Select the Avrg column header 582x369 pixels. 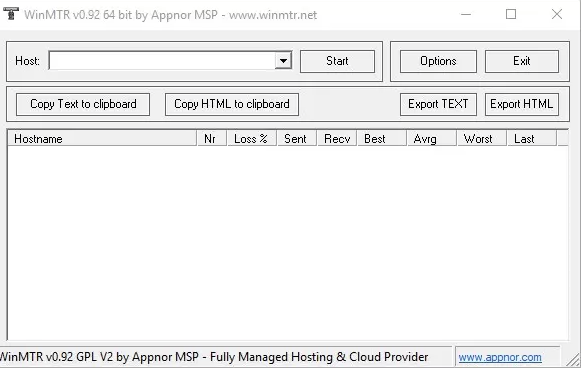(x=432, y=139)
